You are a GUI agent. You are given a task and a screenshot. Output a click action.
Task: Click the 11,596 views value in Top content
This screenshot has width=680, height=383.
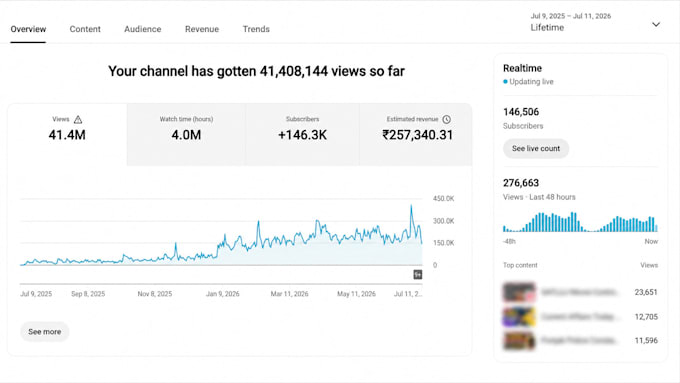pos(646,340)
